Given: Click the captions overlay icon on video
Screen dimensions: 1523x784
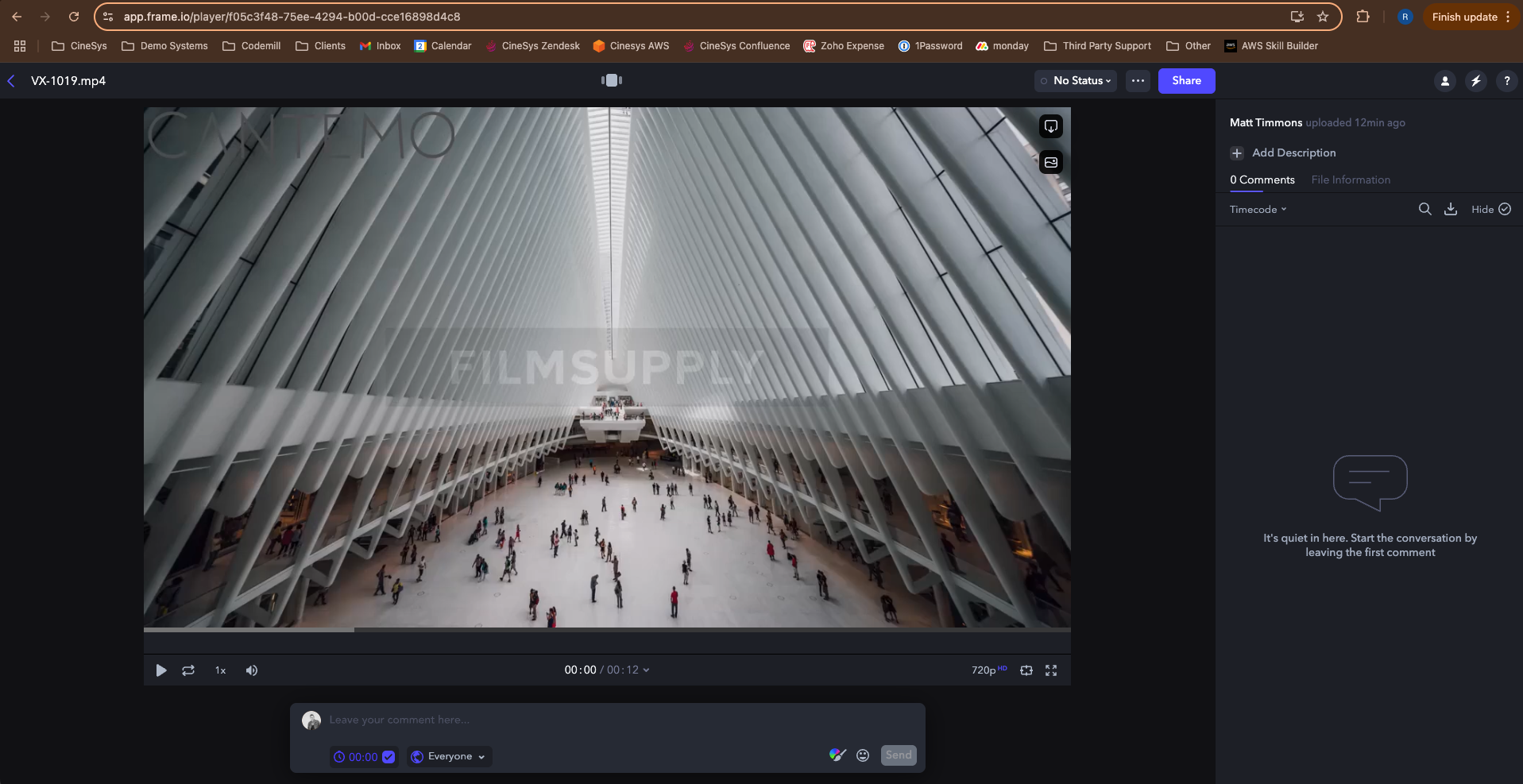Looking at the screenshot, I should pyautogui.click(x=1051, y=162).
